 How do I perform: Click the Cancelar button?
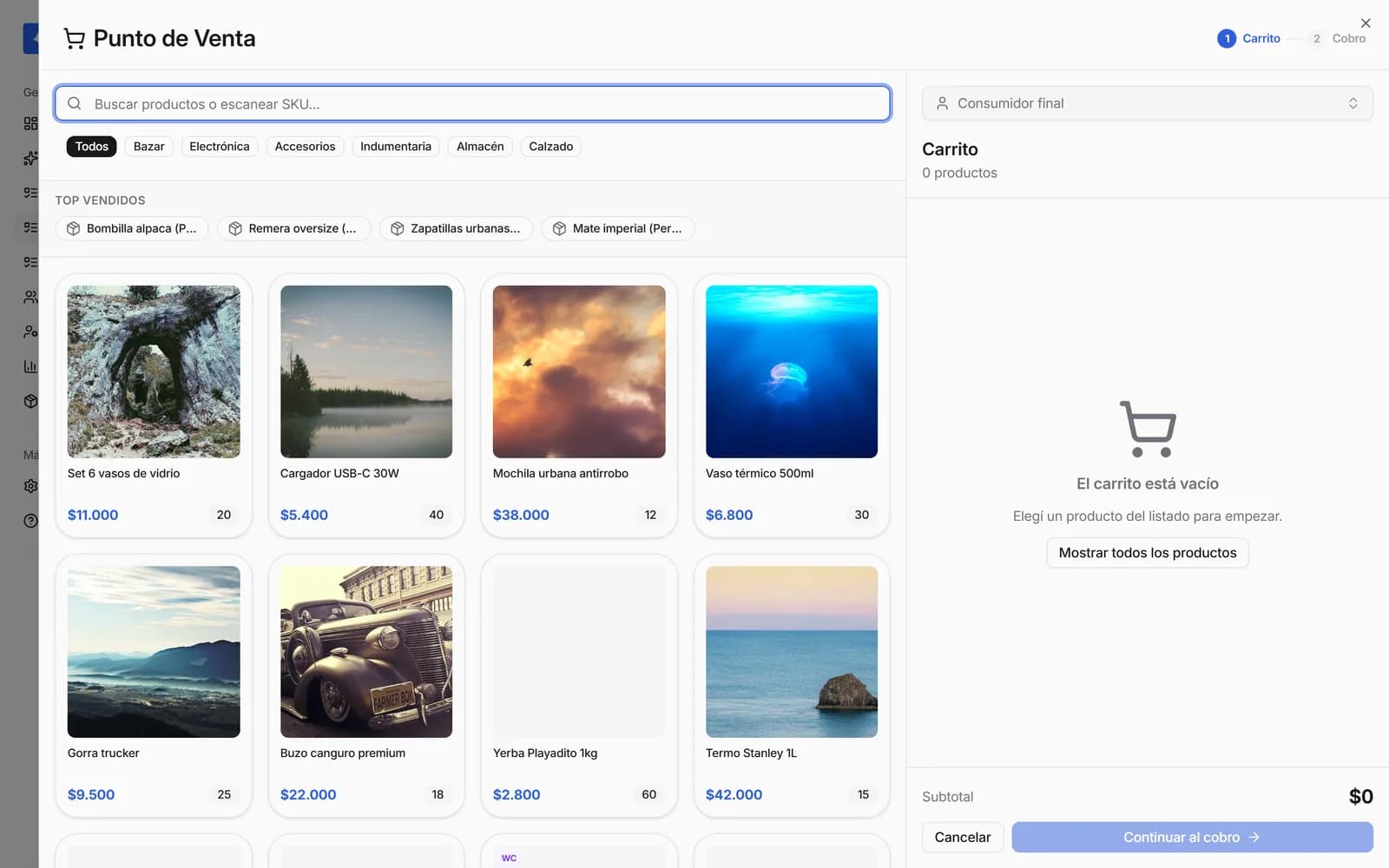(x=963, y=838)
